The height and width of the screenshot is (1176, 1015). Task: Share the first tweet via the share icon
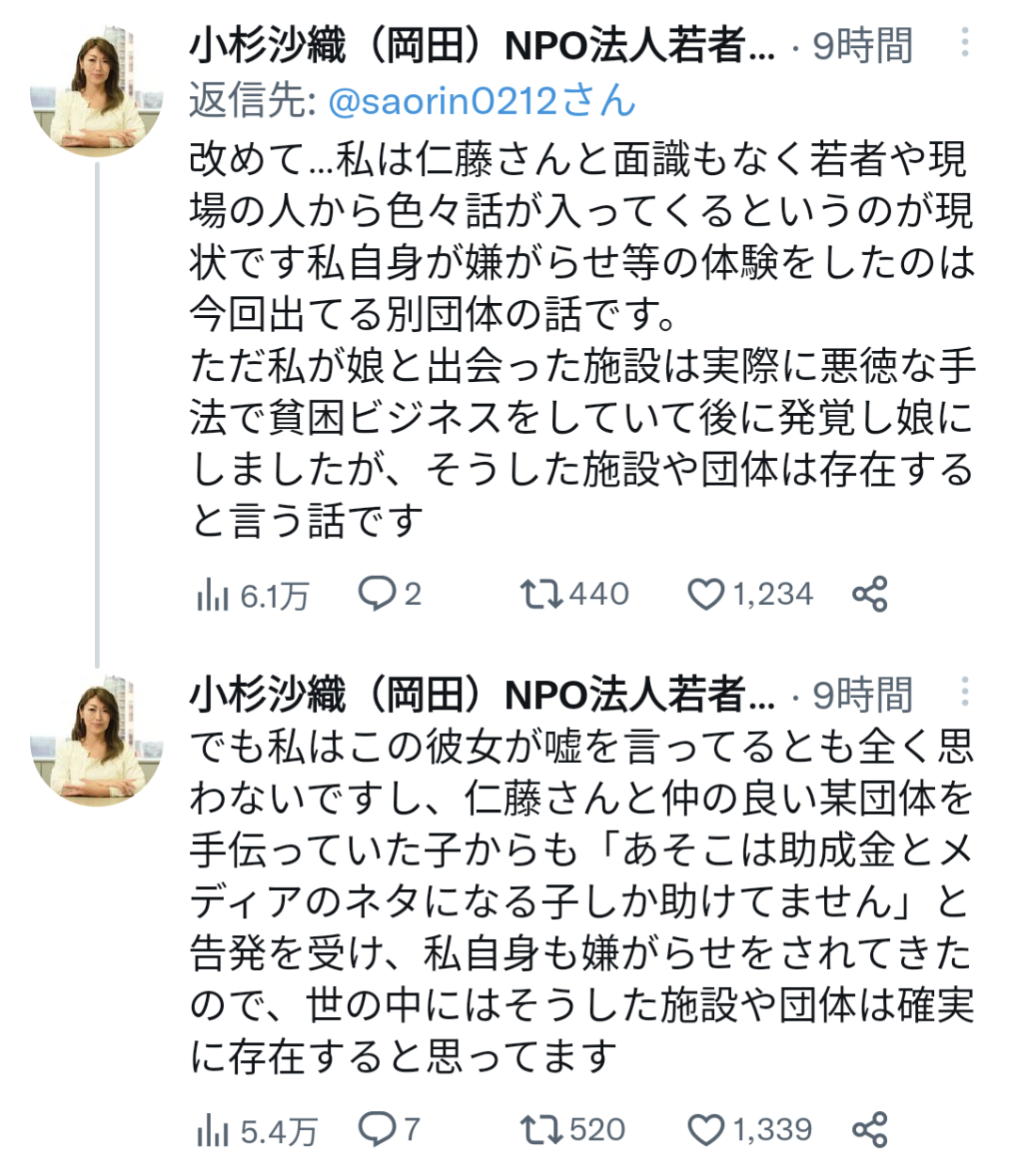click(x=870, y=594)
